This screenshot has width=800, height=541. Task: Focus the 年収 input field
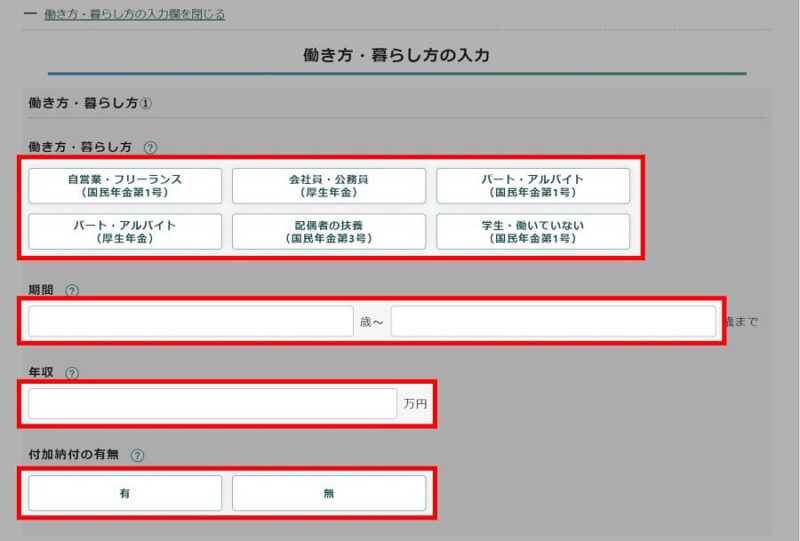point(213,404)
